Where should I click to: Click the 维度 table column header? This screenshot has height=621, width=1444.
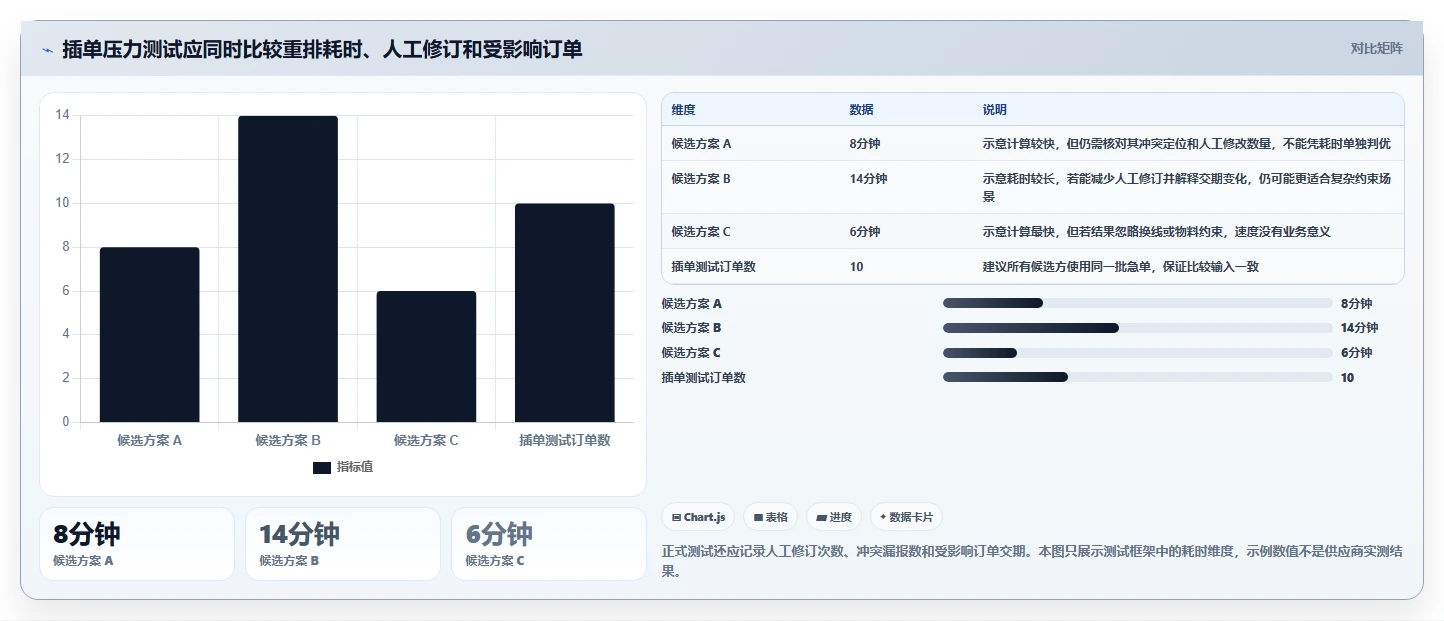click(684, 109)
